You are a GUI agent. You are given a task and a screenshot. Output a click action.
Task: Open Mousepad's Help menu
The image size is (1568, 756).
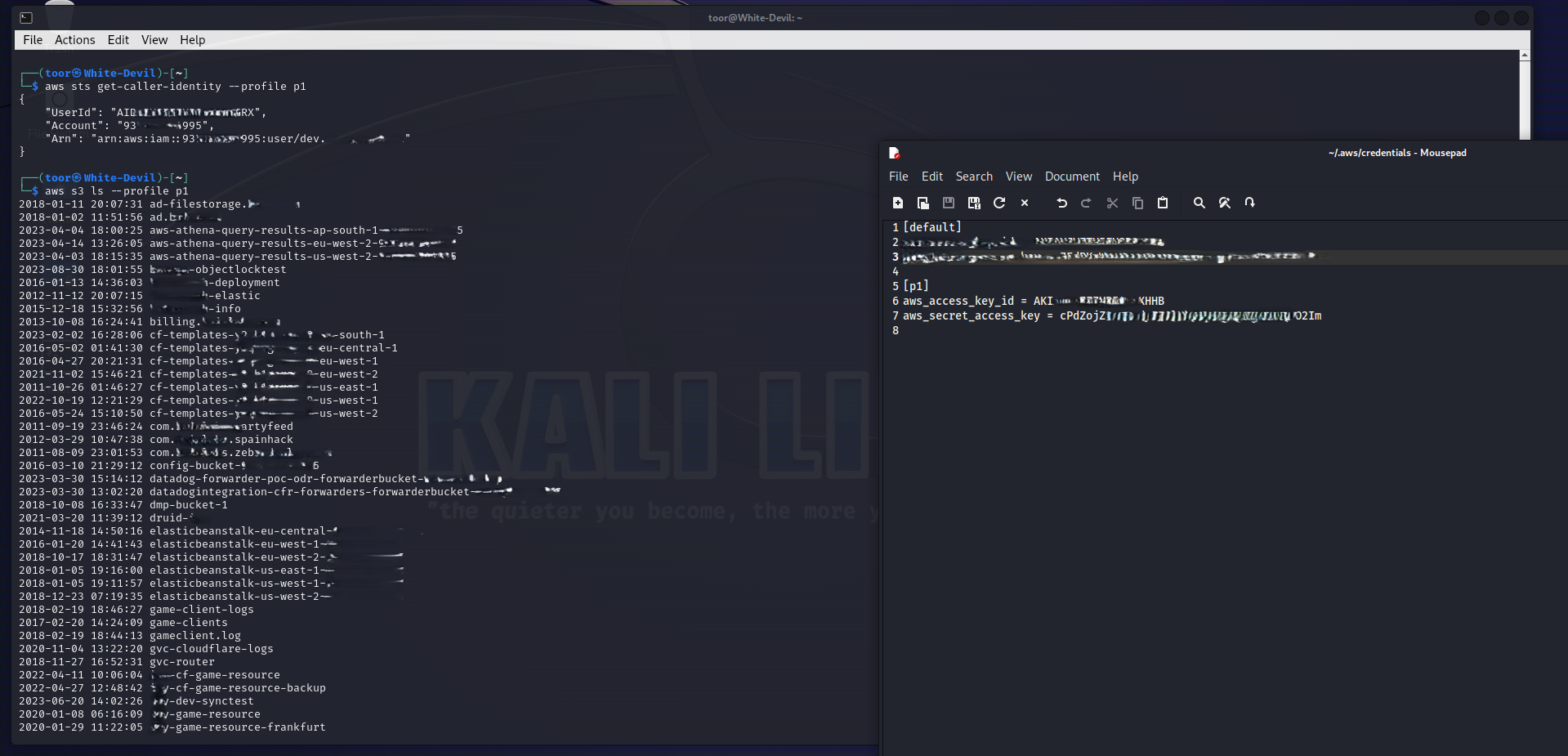[x=1125, y=177]
